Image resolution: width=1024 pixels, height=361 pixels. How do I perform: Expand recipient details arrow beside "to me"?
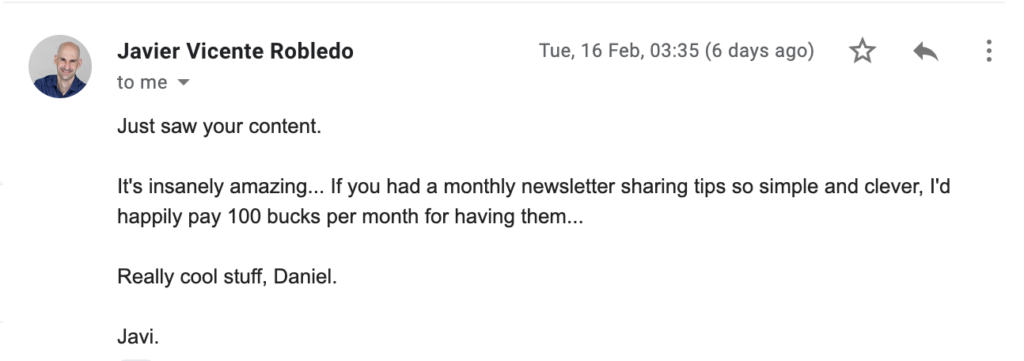pos(184,83)
